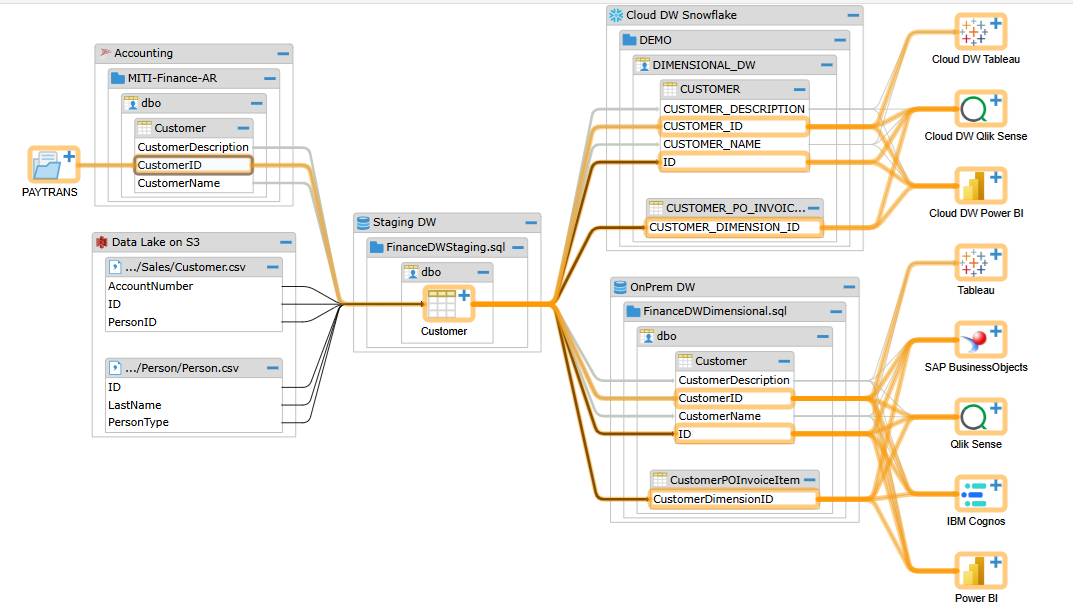Collapse the Data Lake on S3 box

(286, 242)
